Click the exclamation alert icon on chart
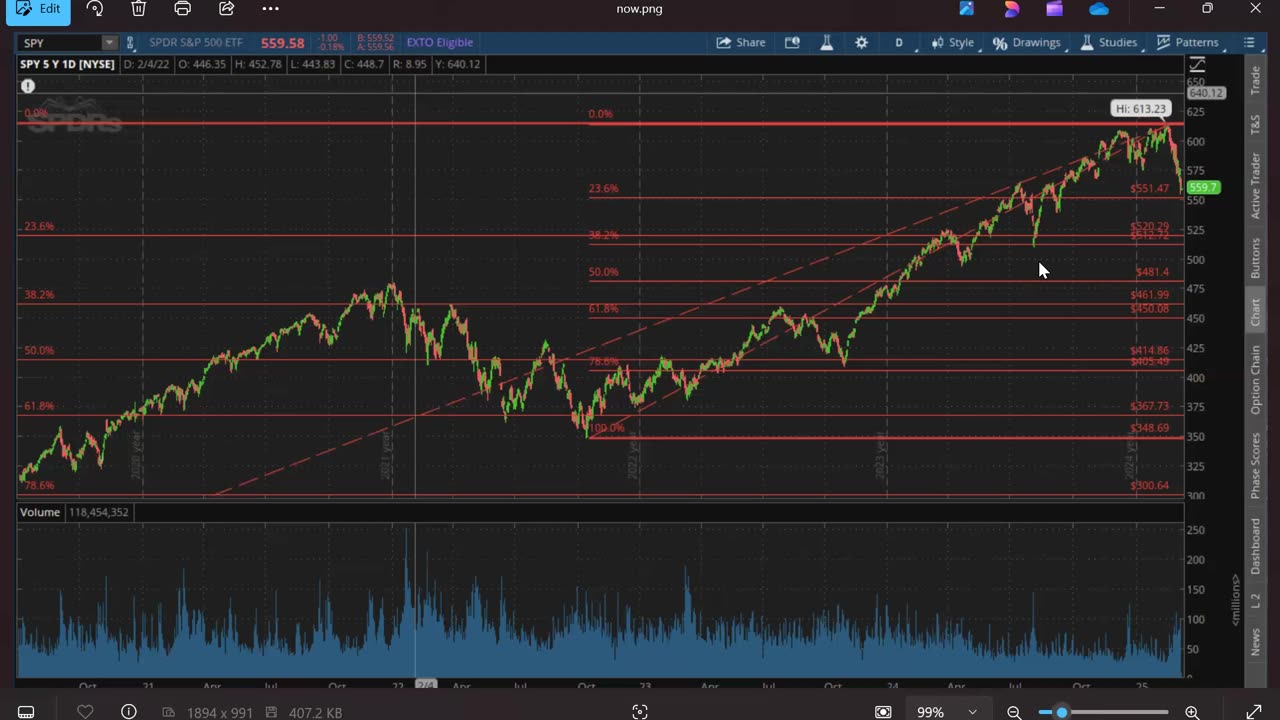Viewport: 1280px width, 720px height. 28,86
